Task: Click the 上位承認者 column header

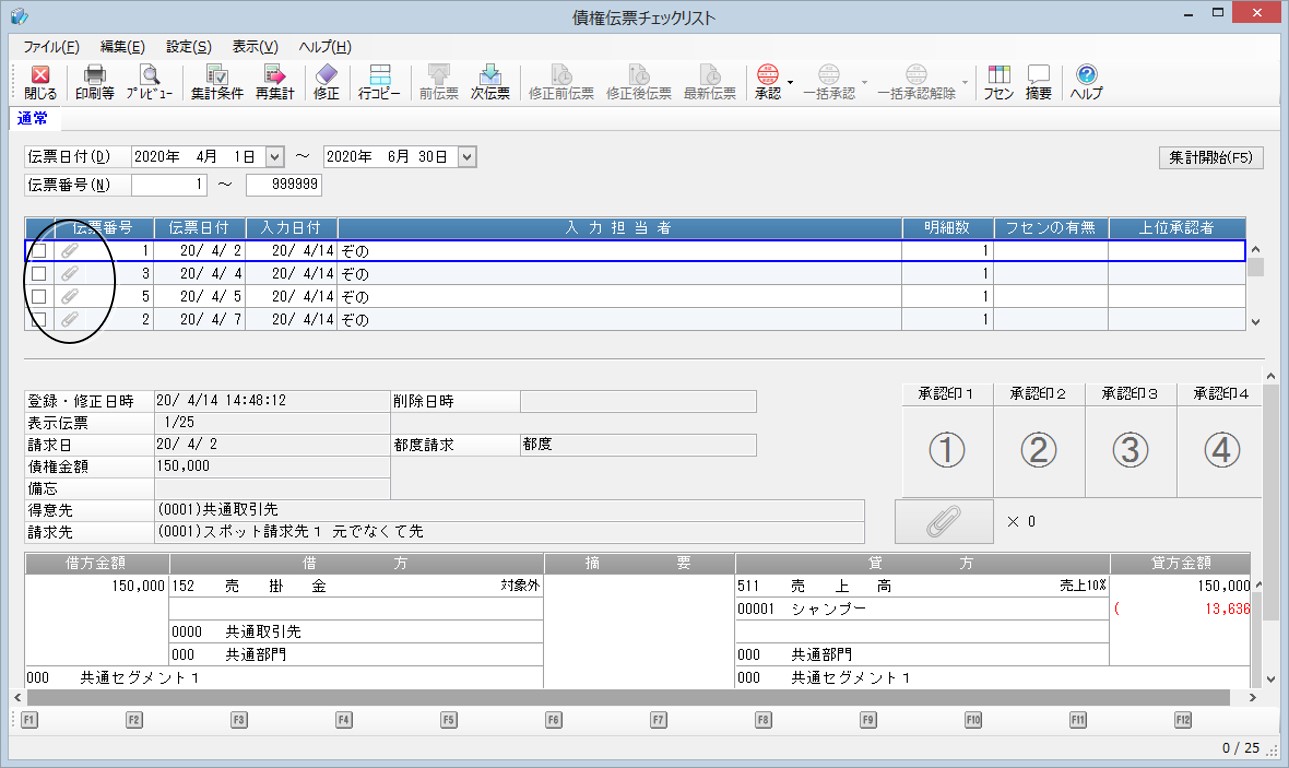Action: coord(1177,228)
